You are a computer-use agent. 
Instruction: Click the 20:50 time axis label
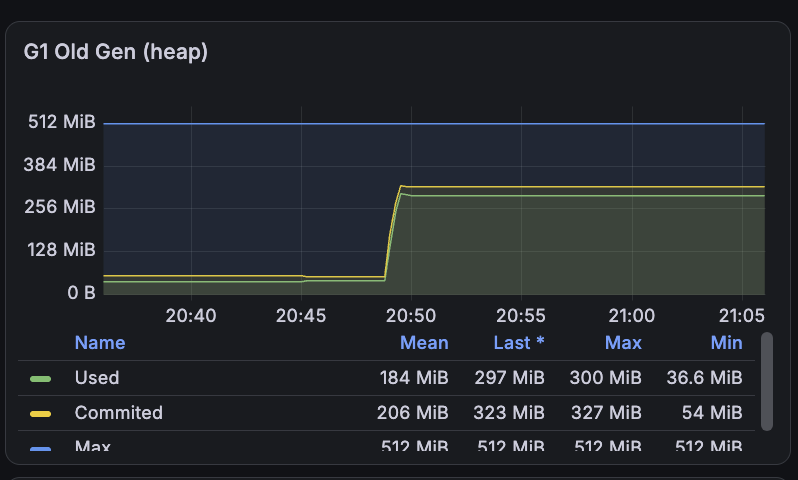[411, 316]
